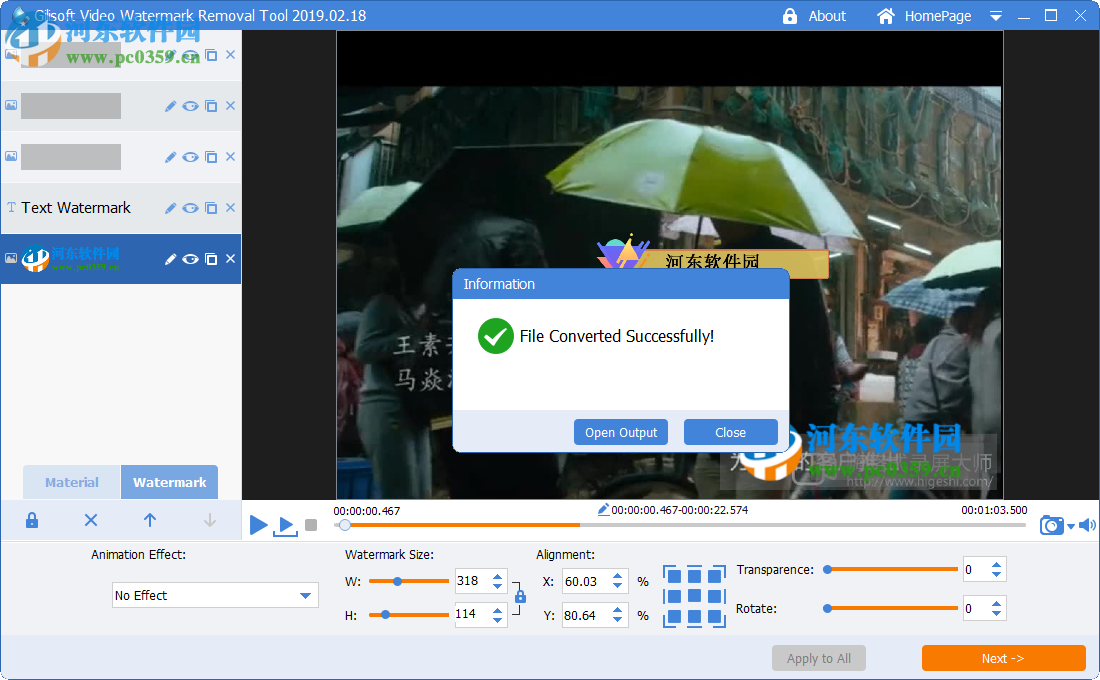Edit the Text Watermark with the pencil icon

tap(169, 207)
